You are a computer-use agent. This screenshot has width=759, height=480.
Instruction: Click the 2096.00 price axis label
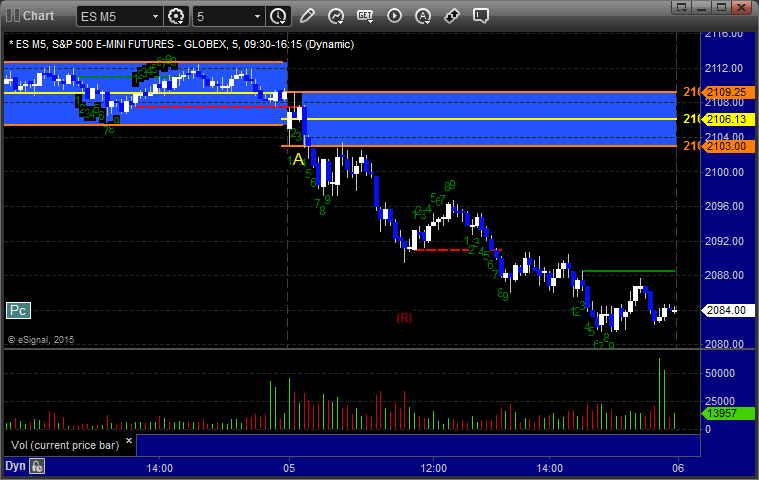724,206
